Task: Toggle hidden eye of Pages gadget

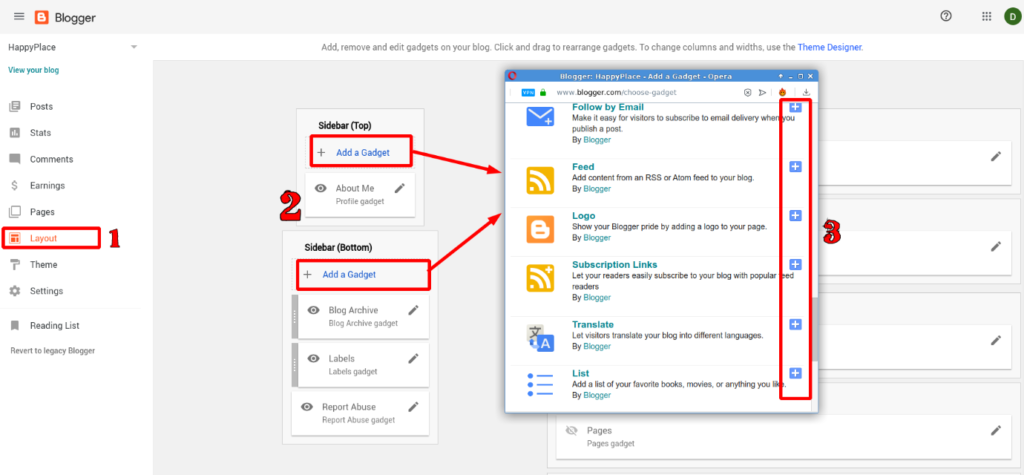Action: 572,431
